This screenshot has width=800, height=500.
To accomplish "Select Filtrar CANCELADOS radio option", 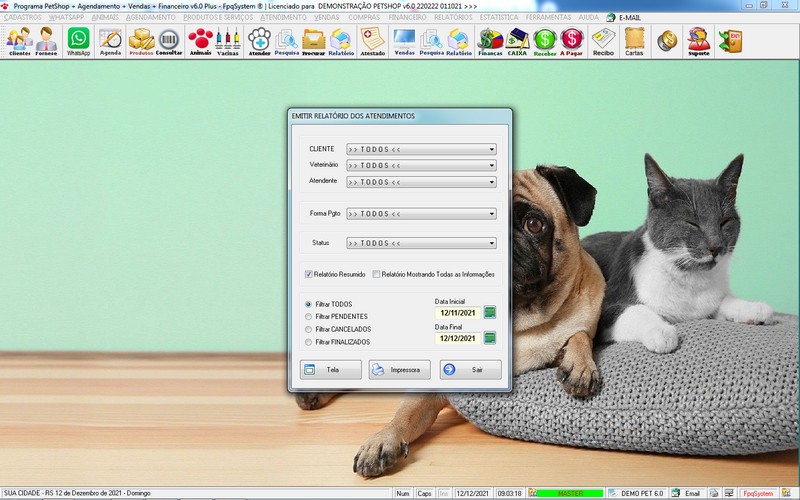I will (x=308, y=329).
